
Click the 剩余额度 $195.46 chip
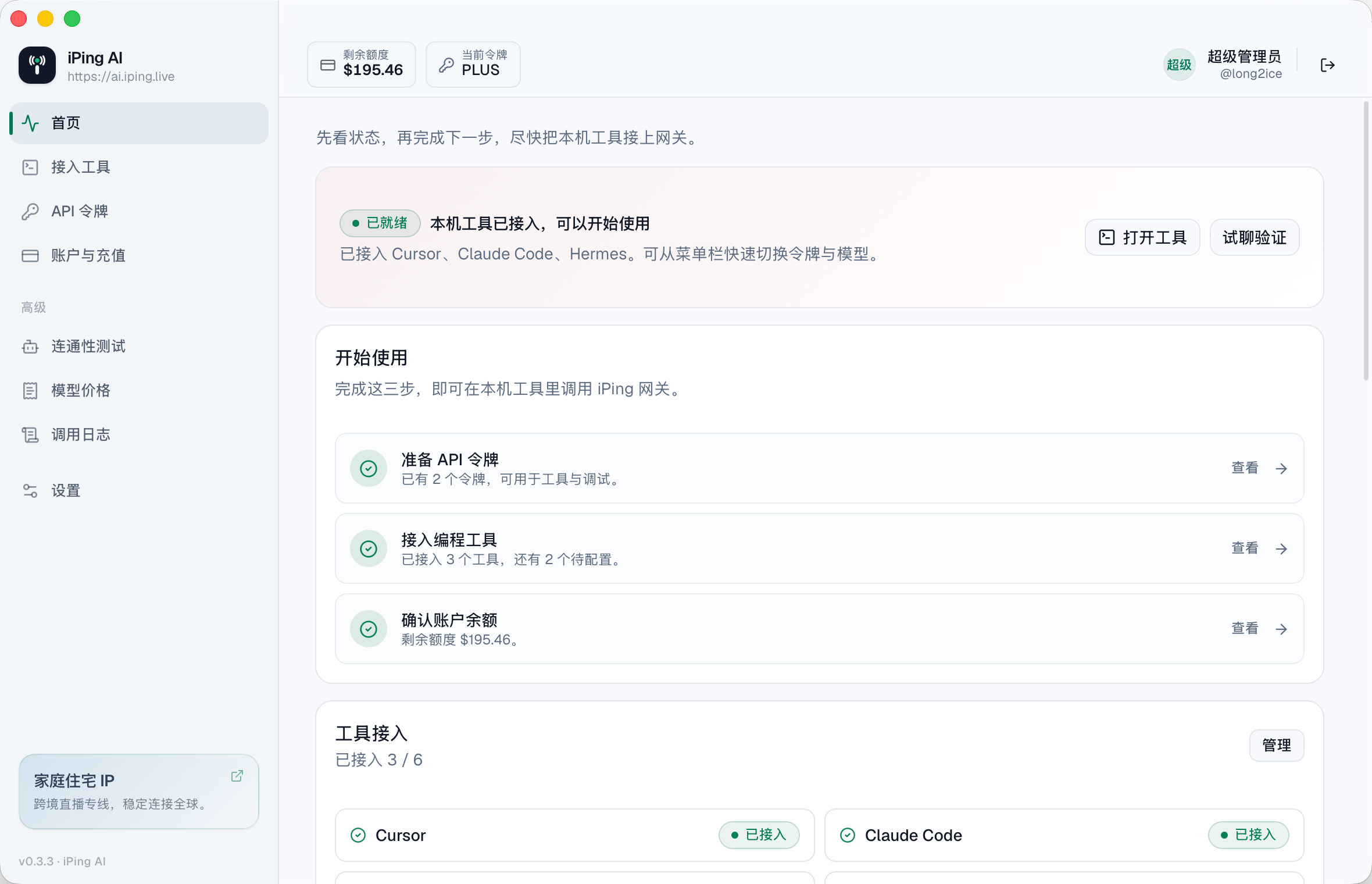coord(362,65)
